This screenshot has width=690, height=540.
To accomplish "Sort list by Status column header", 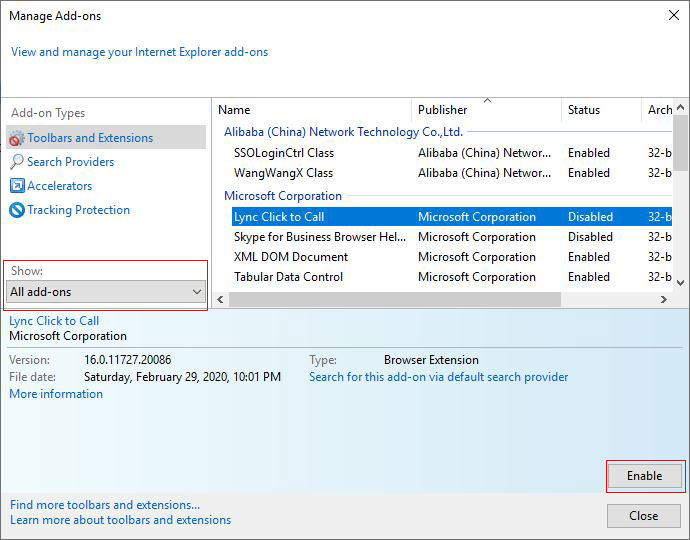I will coord(601,110).
